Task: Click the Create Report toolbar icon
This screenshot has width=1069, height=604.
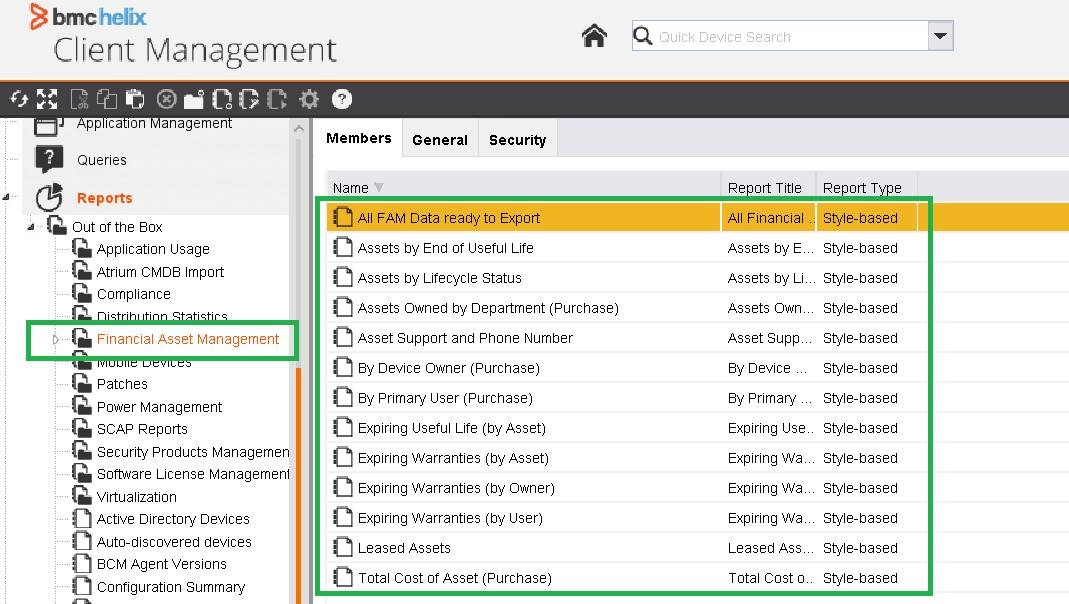Action: pyautogui.click(x=222, y=100)
